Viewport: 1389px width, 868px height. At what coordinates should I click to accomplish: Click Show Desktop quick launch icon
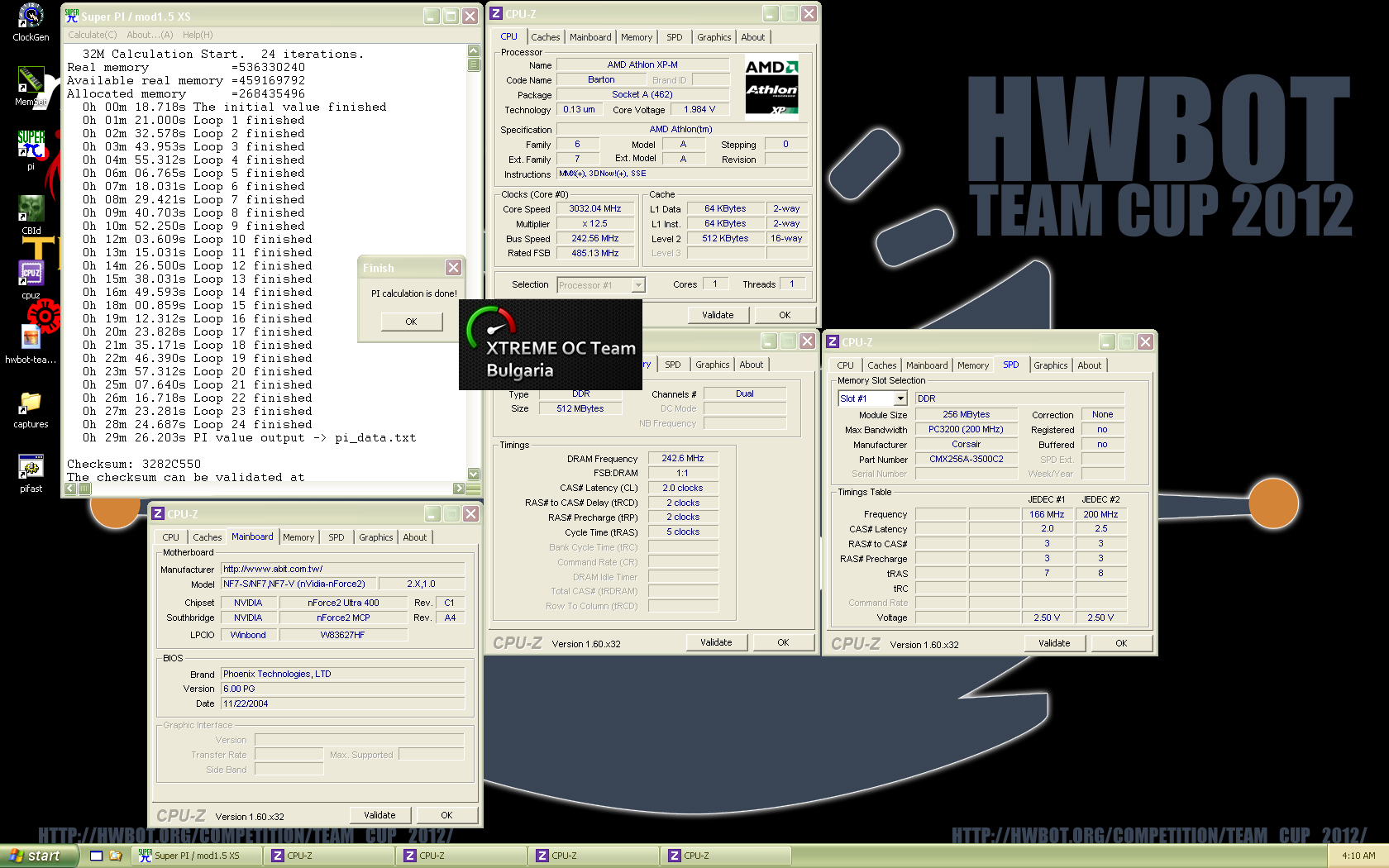tap(96, 856)
